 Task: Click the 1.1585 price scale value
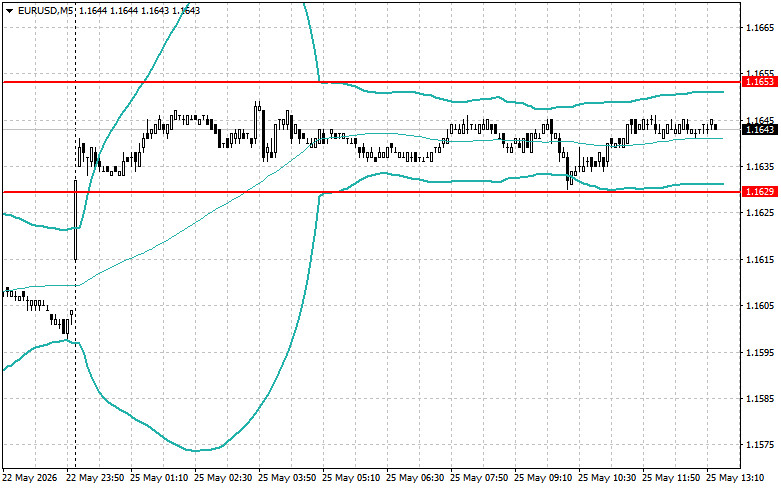coord(760,399)
